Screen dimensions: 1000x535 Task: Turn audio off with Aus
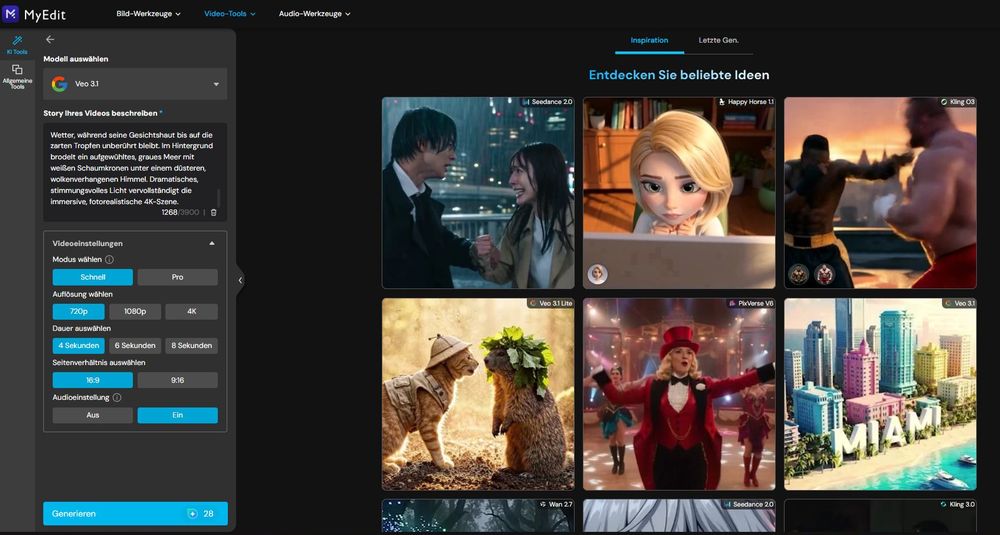click(x=92, y=415)
